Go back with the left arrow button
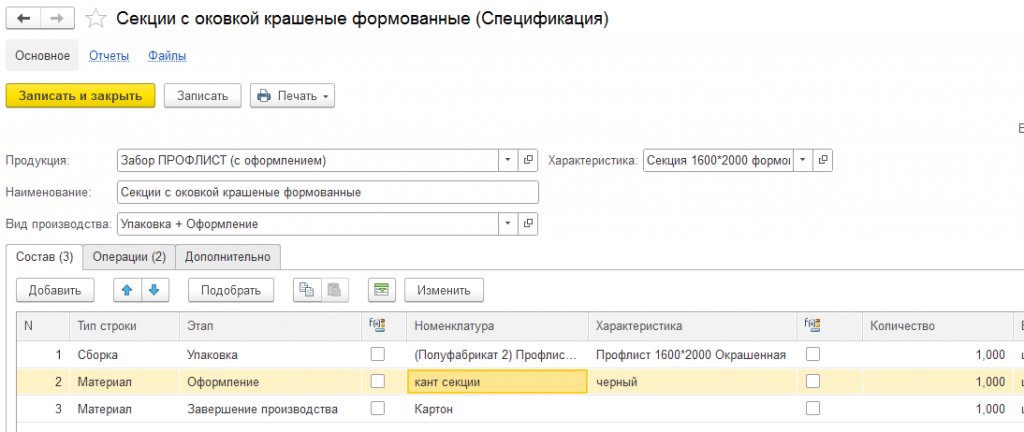This screenshot has height=432, width=1024. click(24, 19)
